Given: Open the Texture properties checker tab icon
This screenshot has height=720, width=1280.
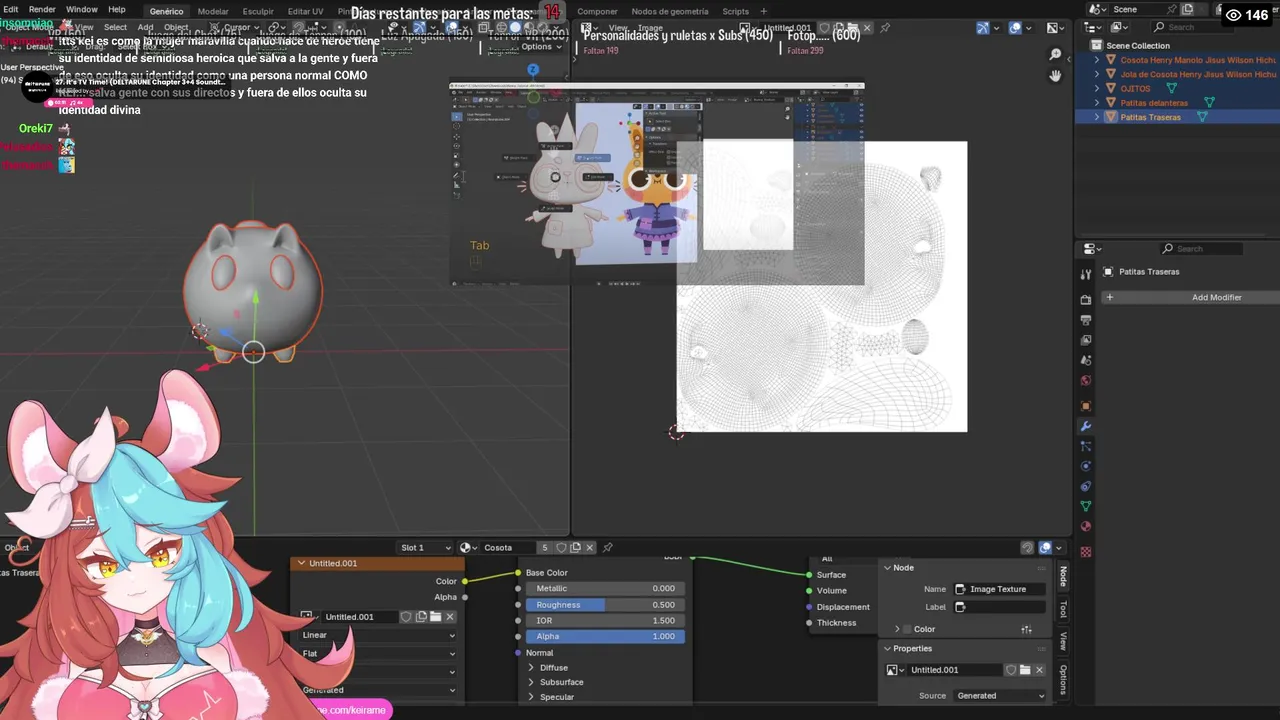Looking at the screenshot, I should pyautogui.click(x=1086, y=552).
